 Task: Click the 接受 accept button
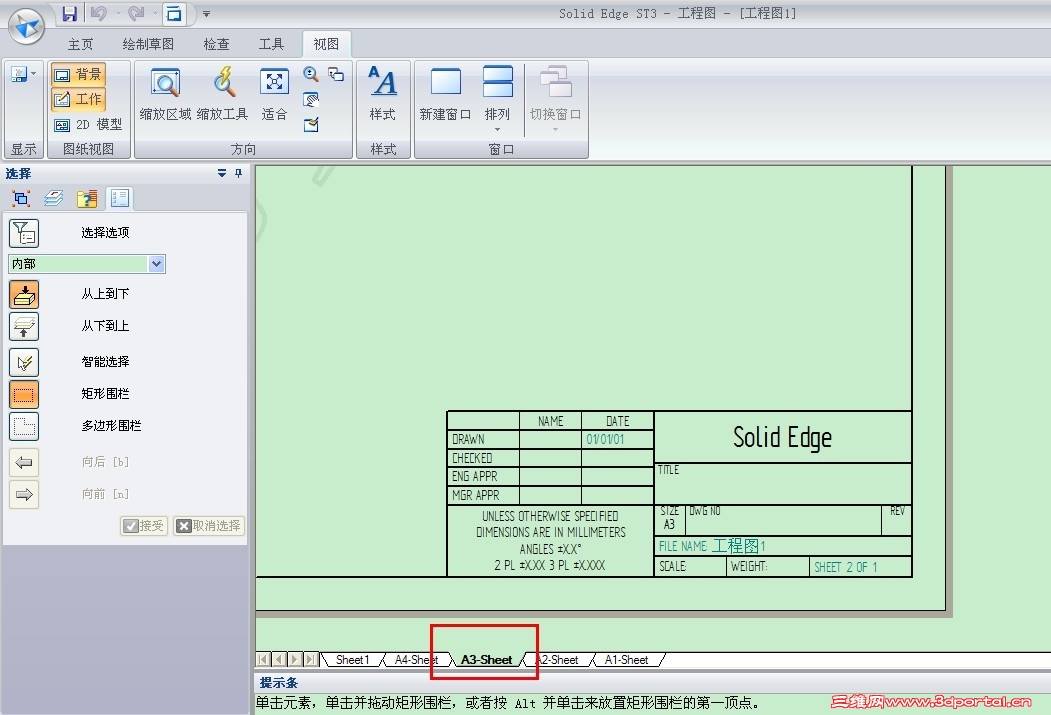(144, 526)
